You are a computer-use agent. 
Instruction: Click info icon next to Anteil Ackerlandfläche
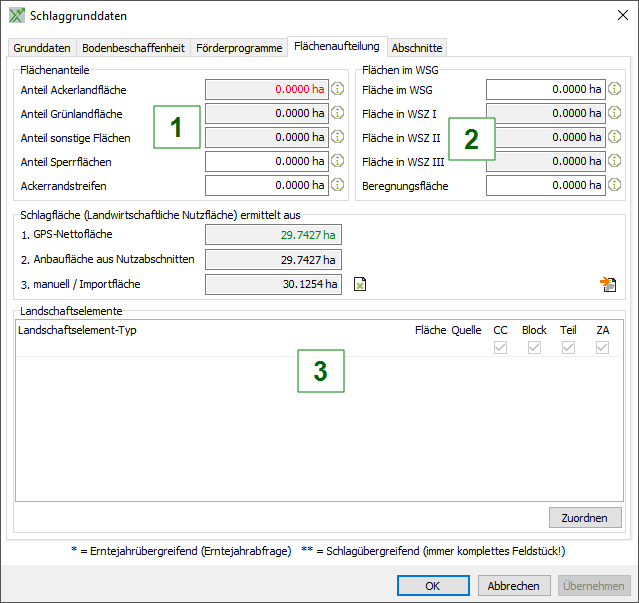coord(337,89)
